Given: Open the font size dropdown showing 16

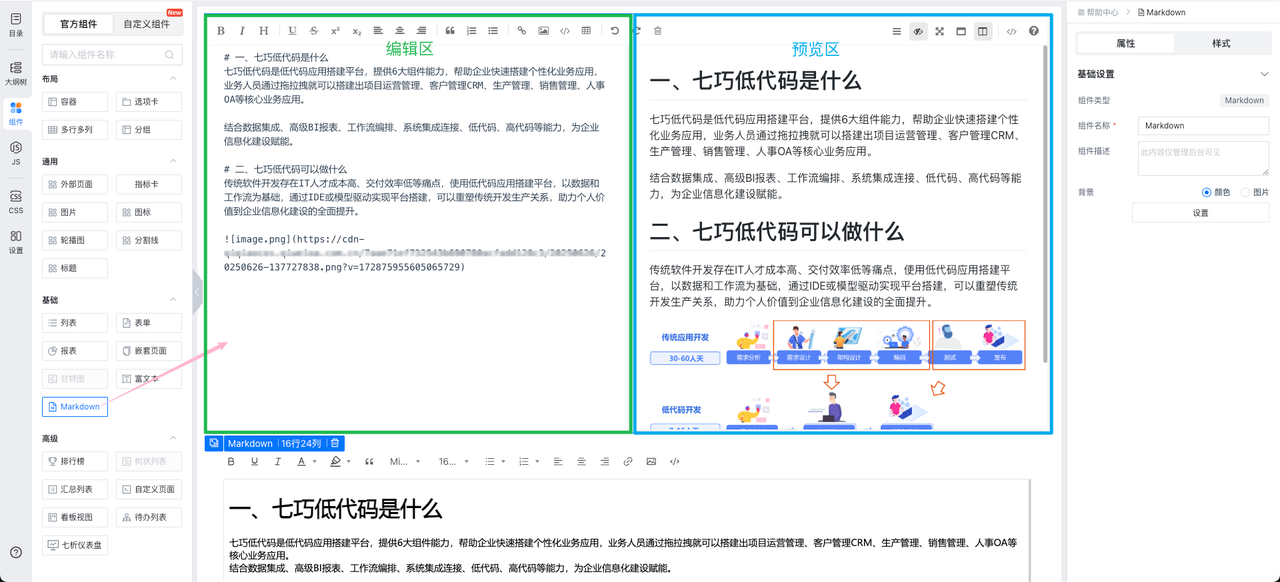Looking at the screenshot, I should tap(448, 462).
